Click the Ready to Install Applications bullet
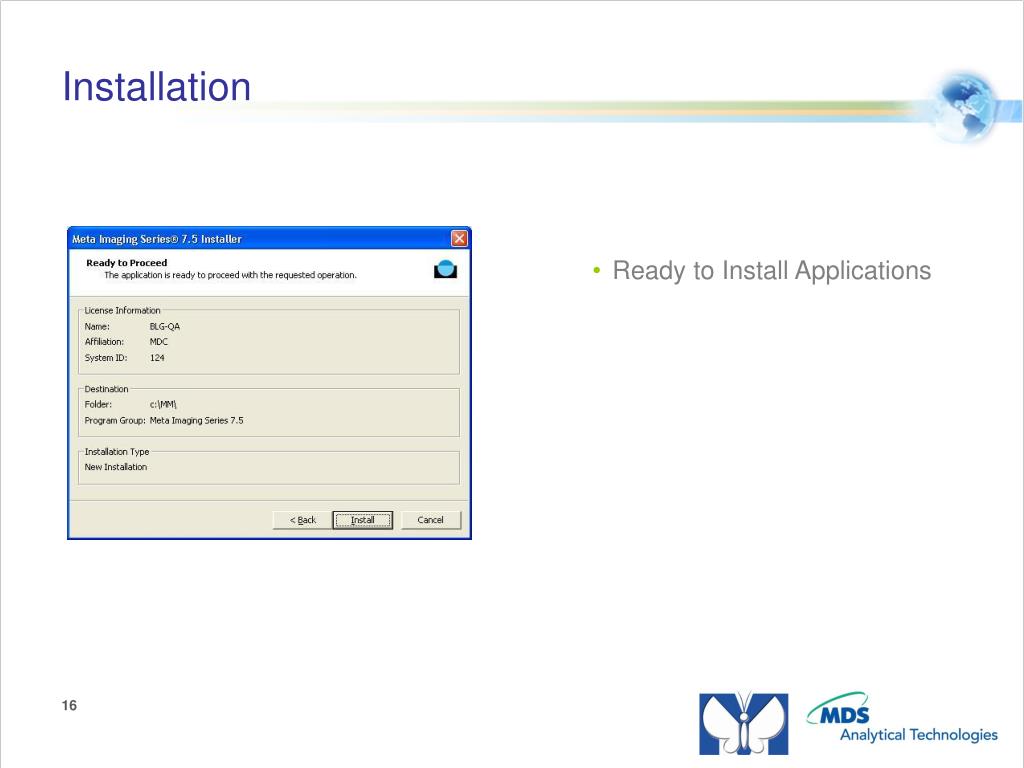1024x768 pixels. click(771, 270)
